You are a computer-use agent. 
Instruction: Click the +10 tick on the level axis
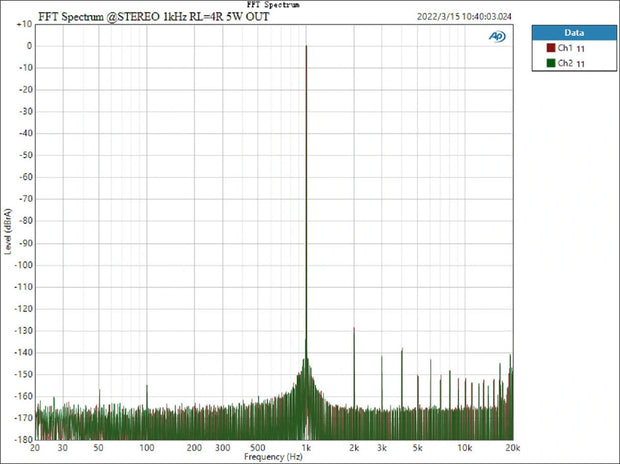[23, 24]
